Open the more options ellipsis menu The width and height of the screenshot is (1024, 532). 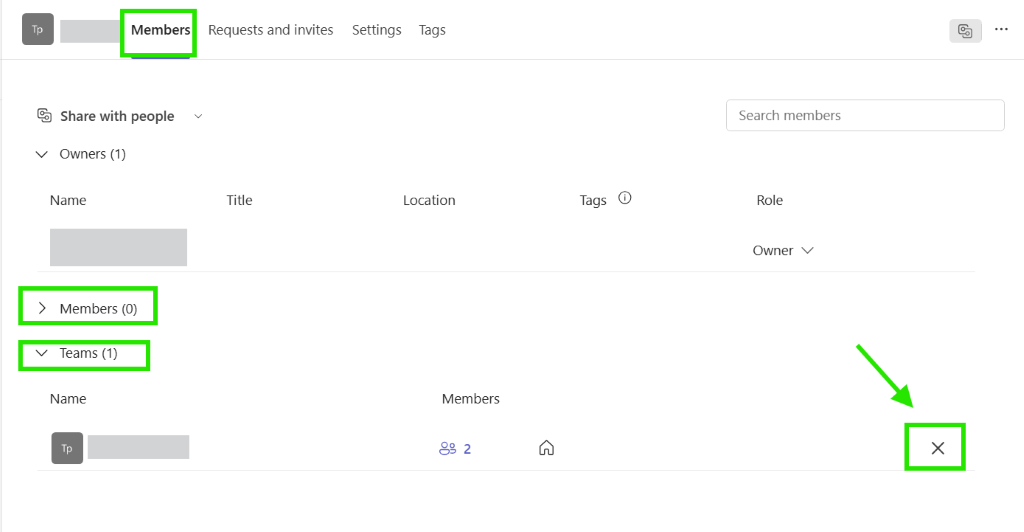point(1001,31)
